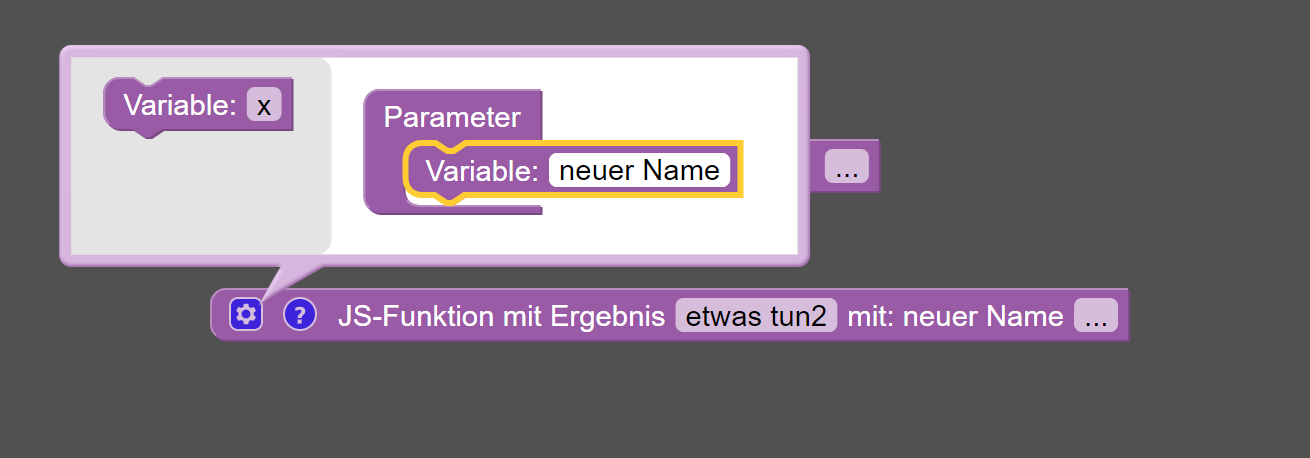
Task: Edit the "etwas tun2" function name field
Action: pos(756,316)
